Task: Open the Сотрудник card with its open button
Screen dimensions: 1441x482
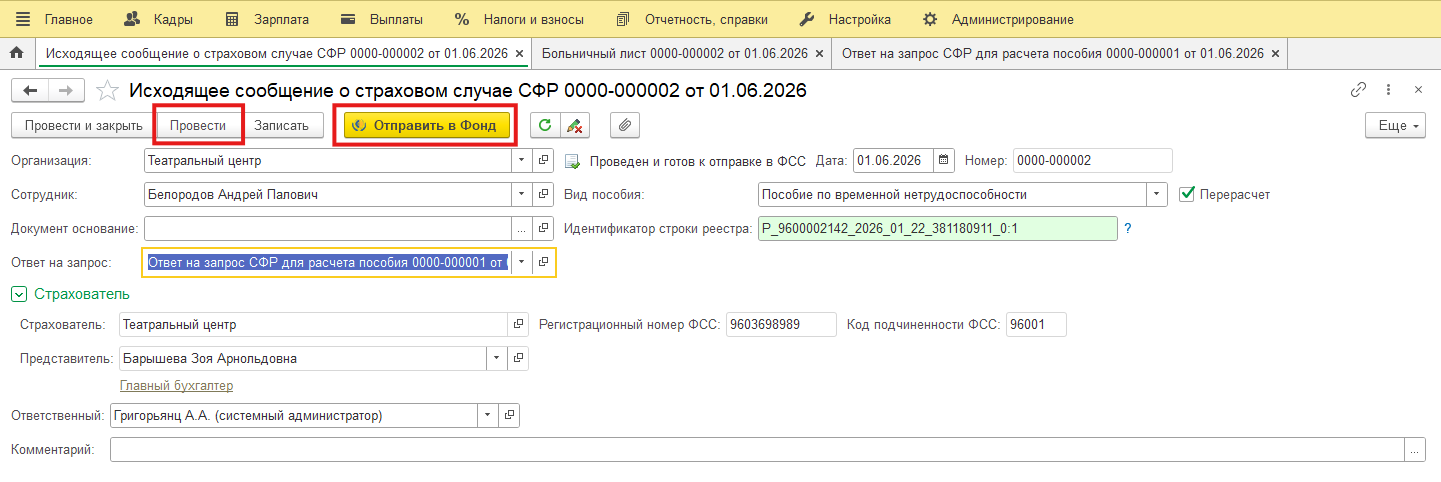Action: tap(545, 194)
